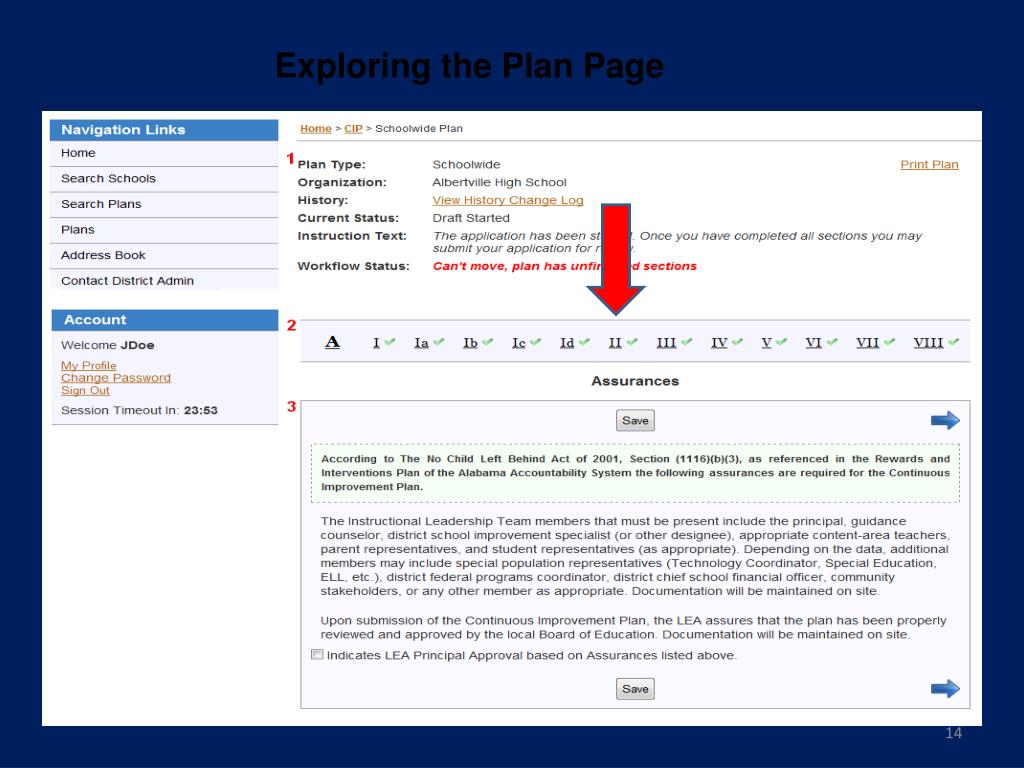
Task: Open section Ib tab
Action: [x=470, y=343]
